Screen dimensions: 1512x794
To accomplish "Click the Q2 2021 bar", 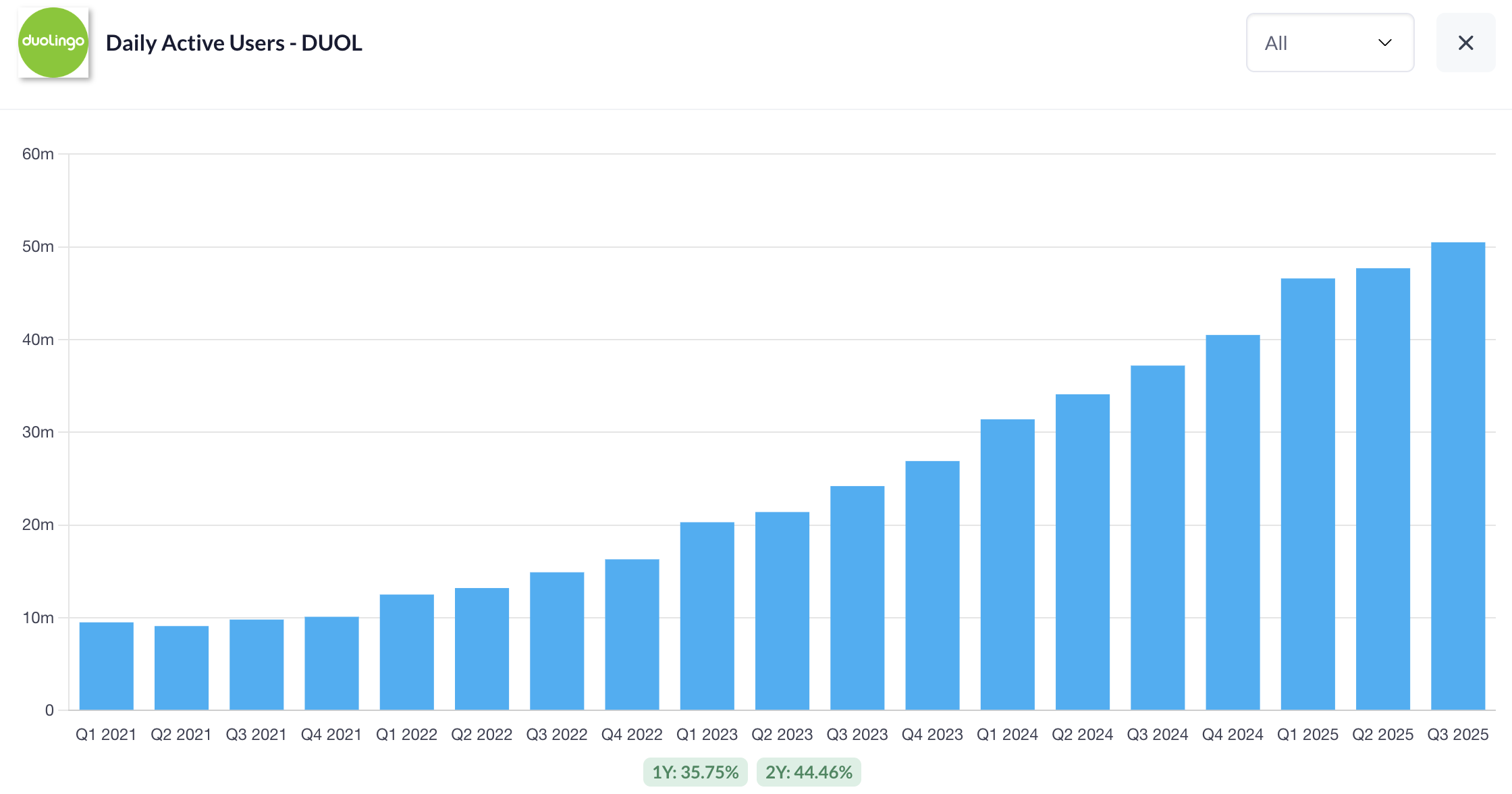I will point(181,668).
